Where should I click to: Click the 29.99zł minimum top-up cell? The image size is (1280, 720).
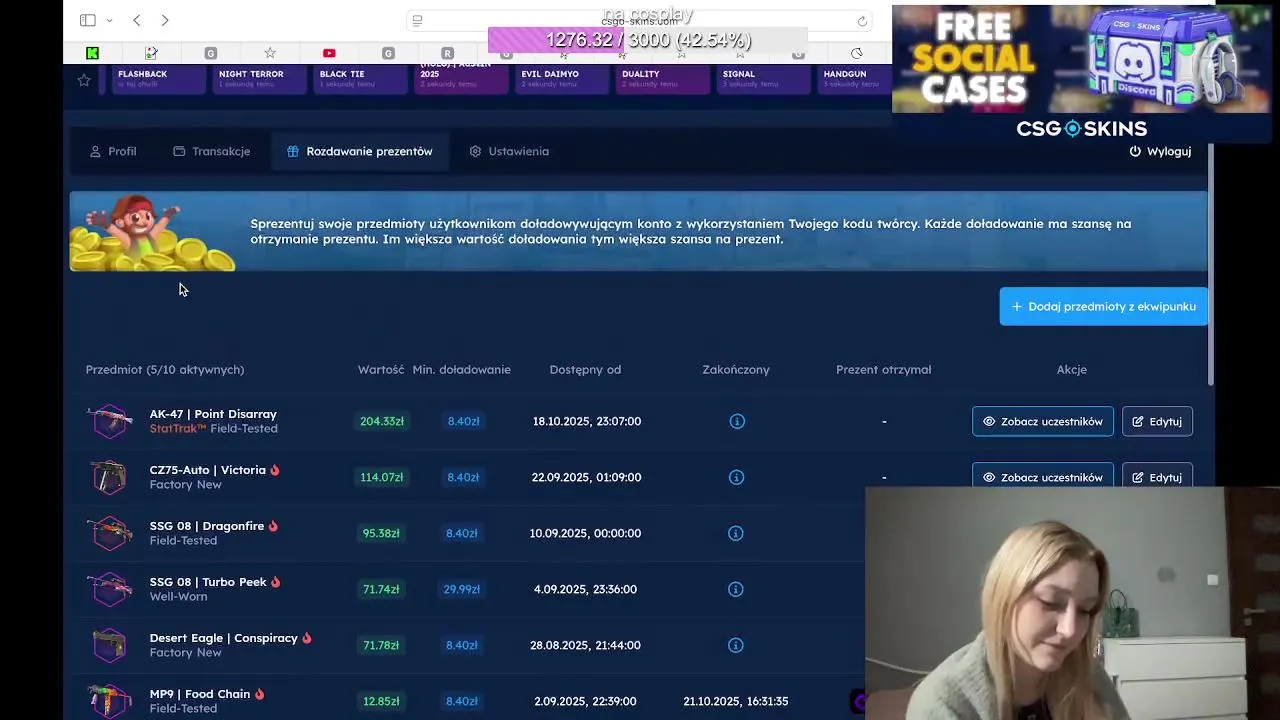point(462,589)
